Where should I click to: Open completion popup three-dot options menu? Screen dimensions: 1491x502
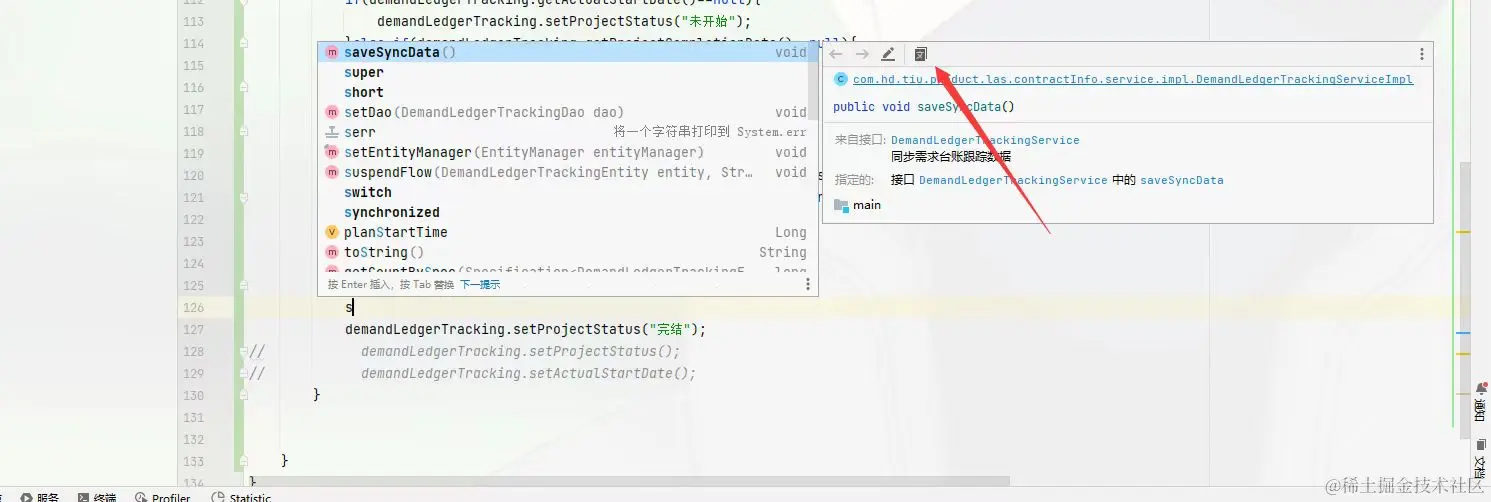pos(808,284)
